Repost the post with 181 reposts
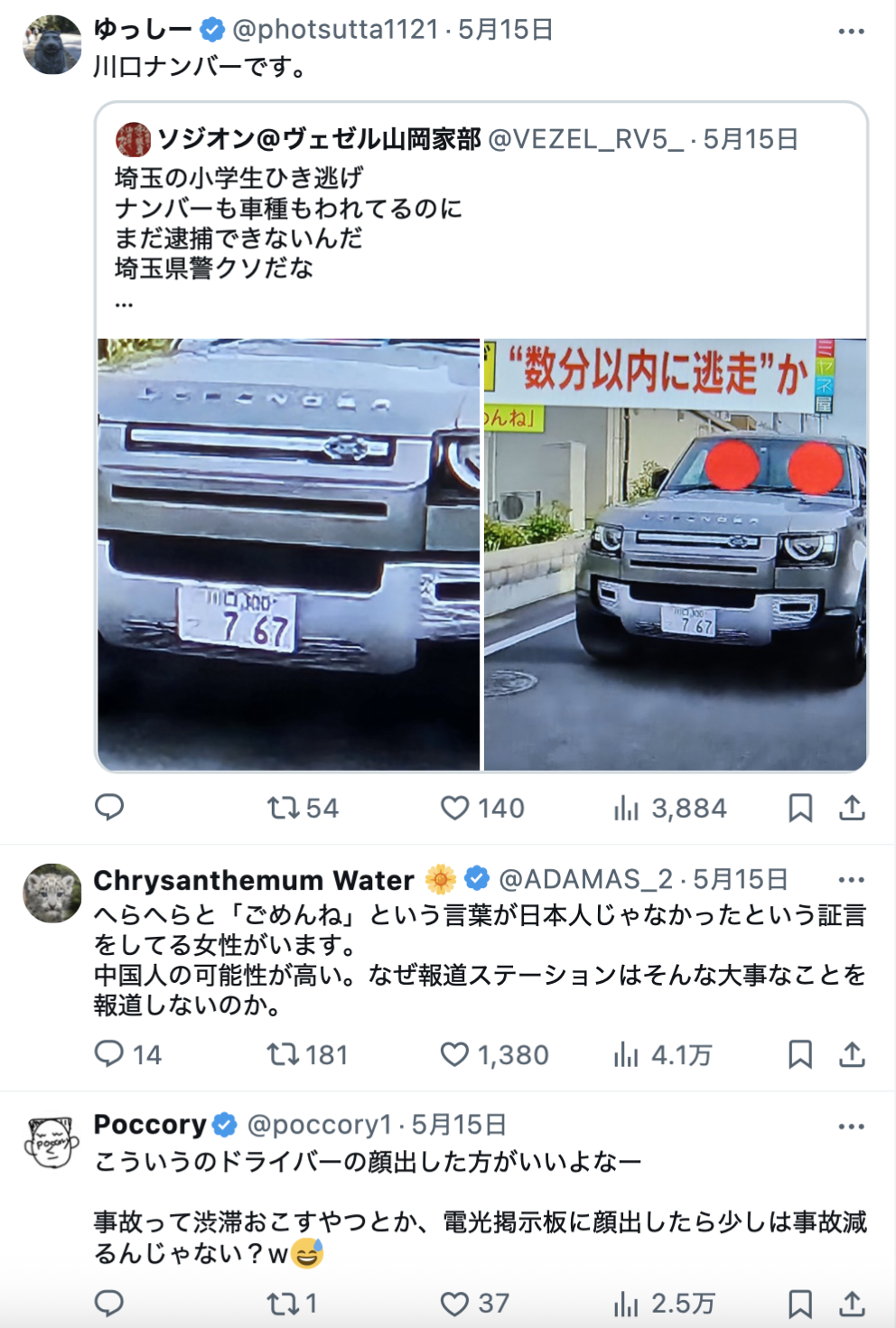The image size is (896, 1328). pyautogui.click(x=307, y=1054)
